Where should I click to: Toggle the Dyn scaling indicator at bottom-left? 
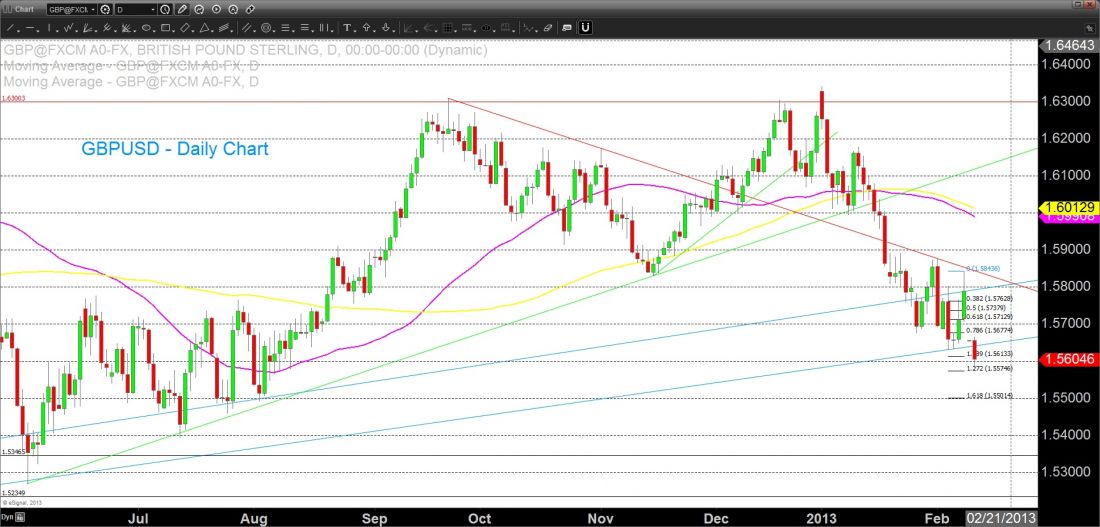click(9, 519)
